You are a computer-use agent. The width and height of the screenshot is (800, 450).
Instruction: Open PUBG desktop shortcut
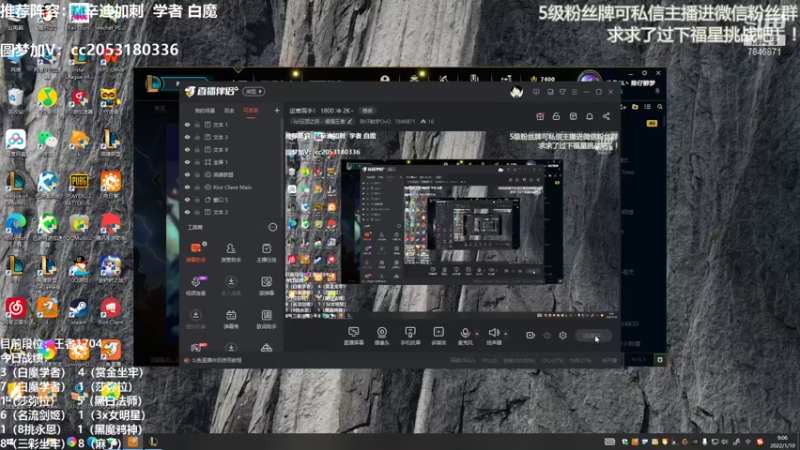79,186
